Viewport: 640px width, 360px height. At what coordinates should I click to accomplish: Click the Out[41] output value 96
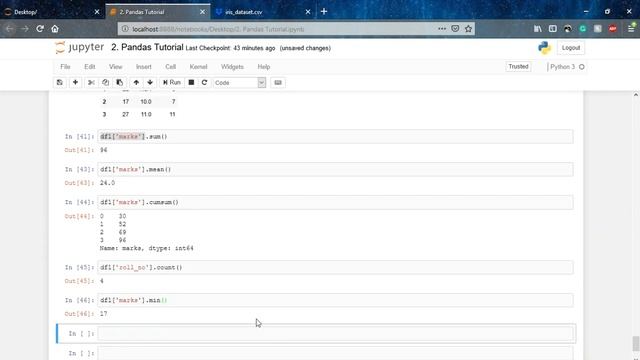tap(104, 150)
